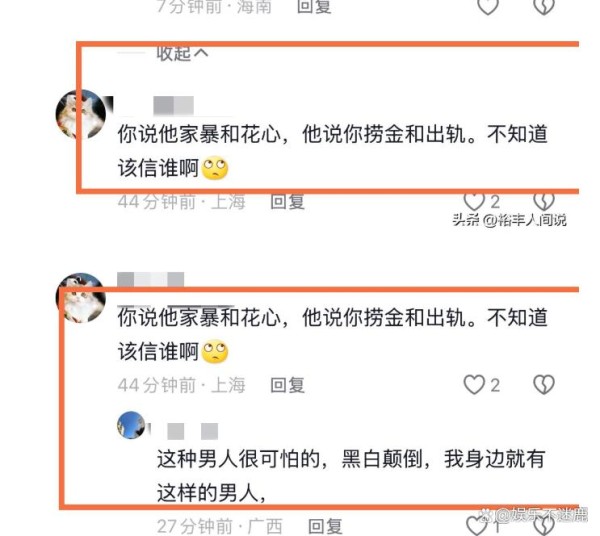
Task: Dislike the first 44分钟前 上海 comment
Action: 544,201
